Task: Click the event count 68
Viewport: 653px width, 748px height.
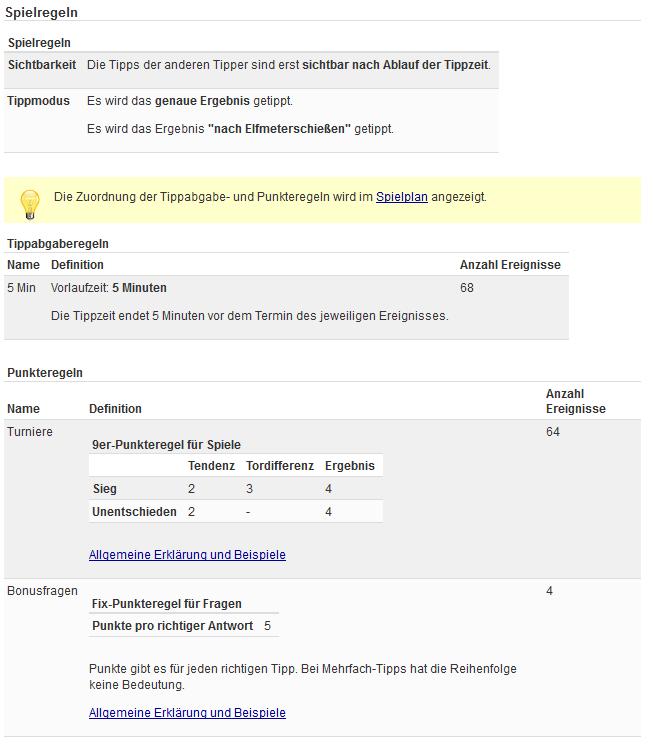Action: [467, 288]
